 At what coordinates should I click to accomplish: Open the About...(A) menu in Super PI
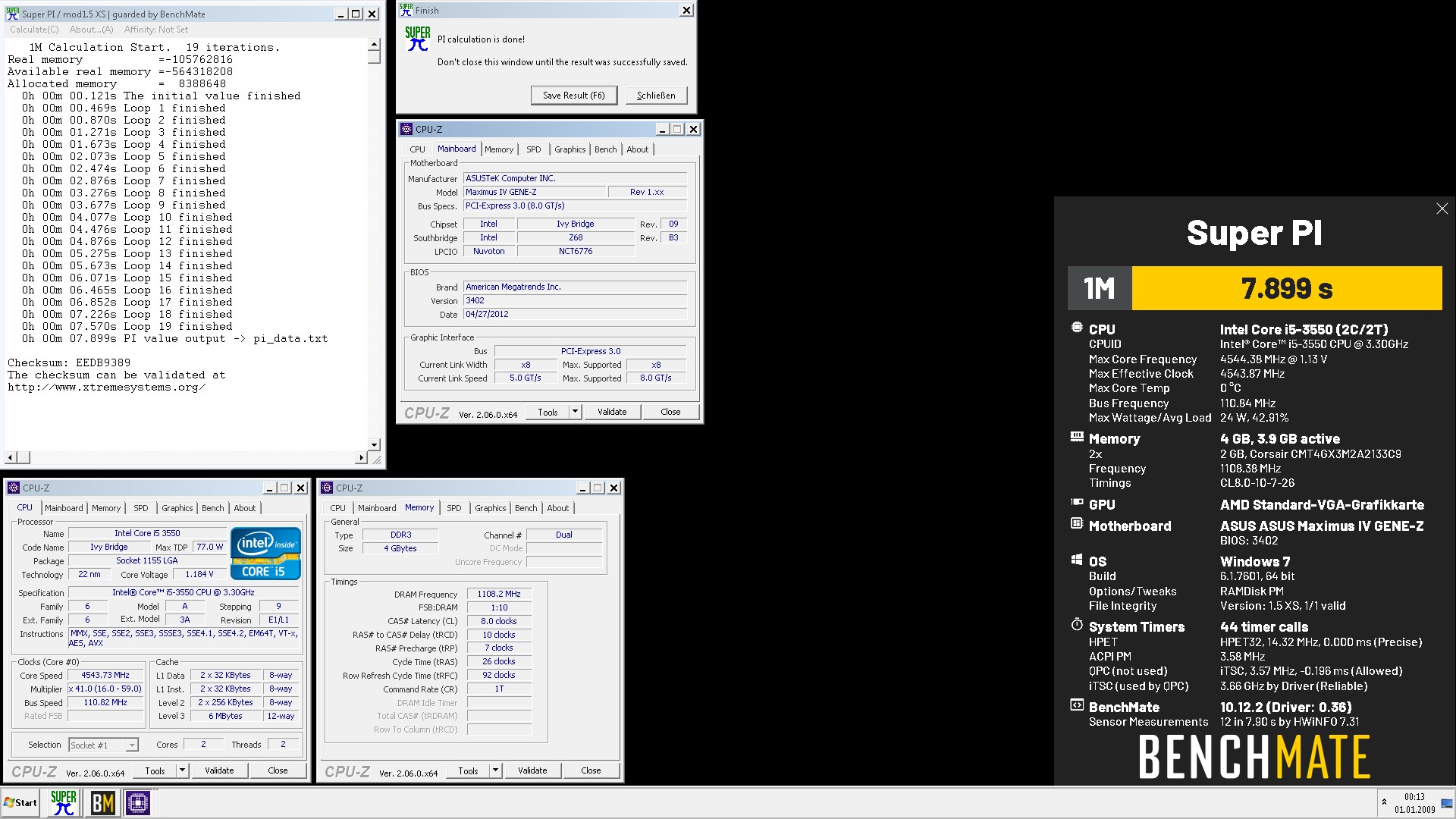(x=91, y=30)
